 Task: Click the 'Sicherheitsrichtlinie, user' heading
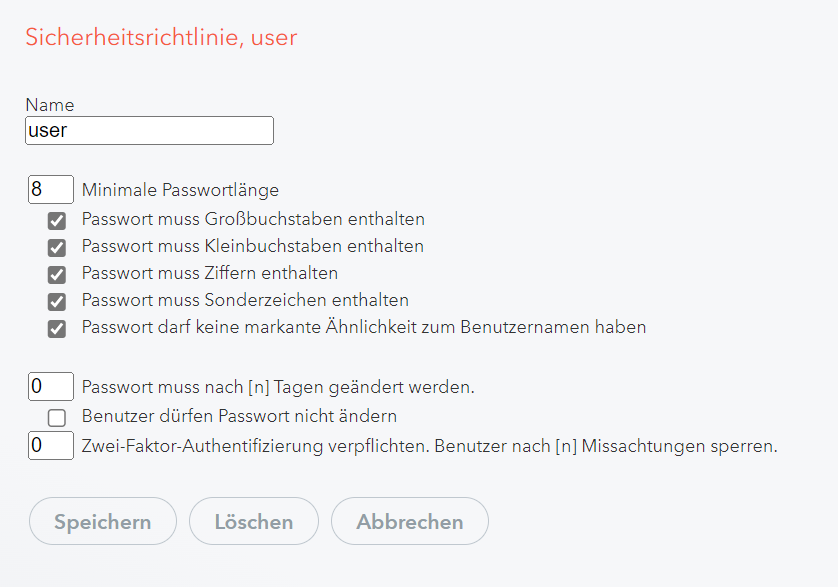[x=161, y=38]
